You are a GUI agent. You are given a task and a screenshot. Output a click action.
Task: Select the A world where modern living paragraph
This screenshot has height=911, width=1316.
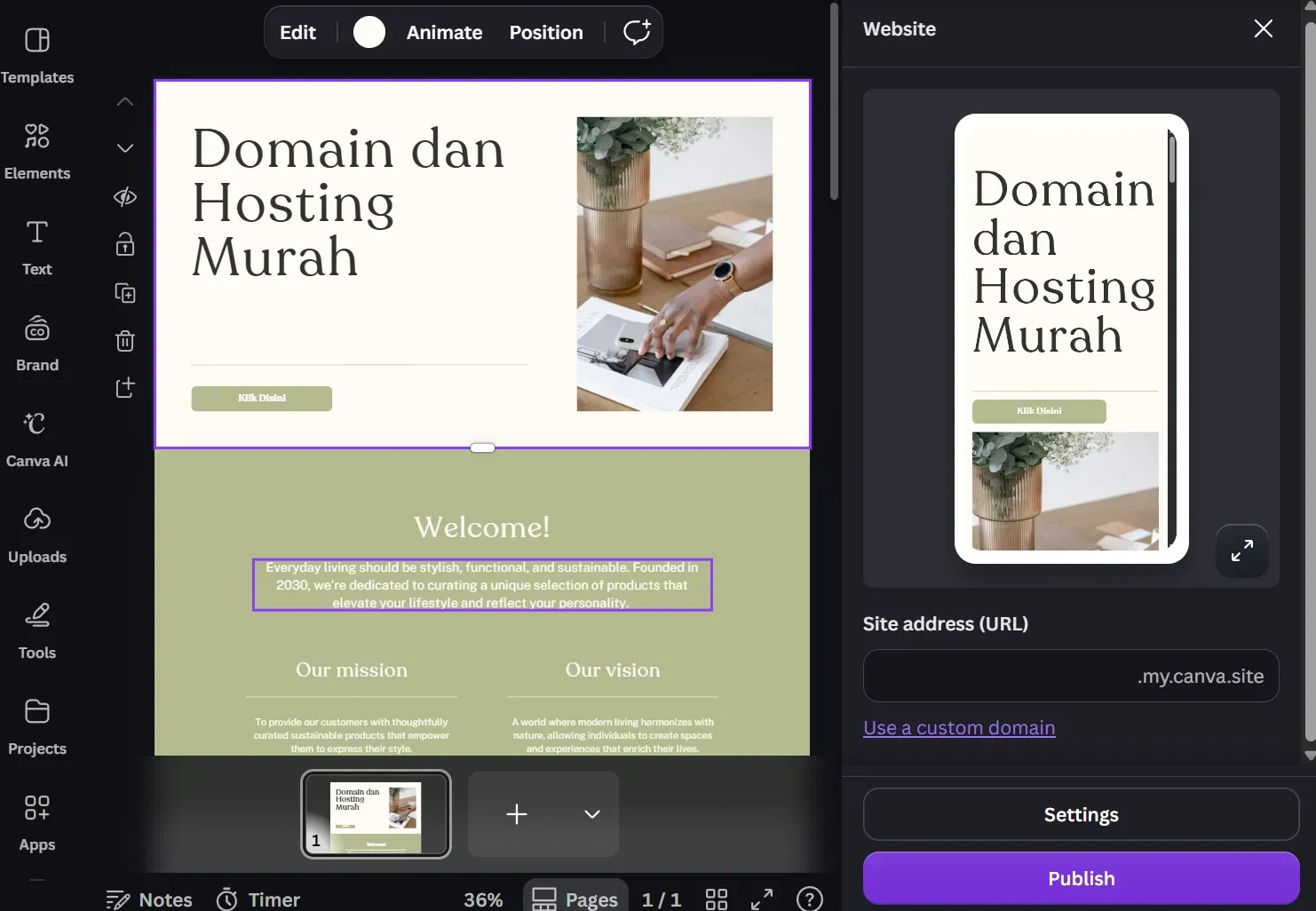pos(613,735)
